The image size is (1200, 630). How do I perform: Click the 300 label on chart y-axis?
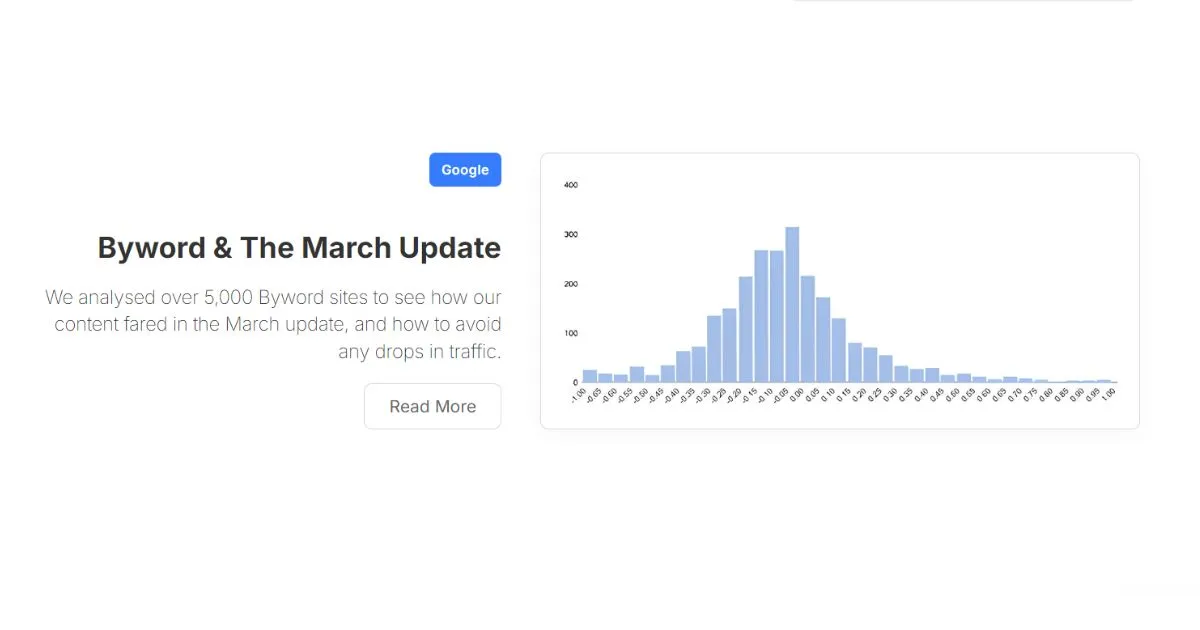coord(571,235)
